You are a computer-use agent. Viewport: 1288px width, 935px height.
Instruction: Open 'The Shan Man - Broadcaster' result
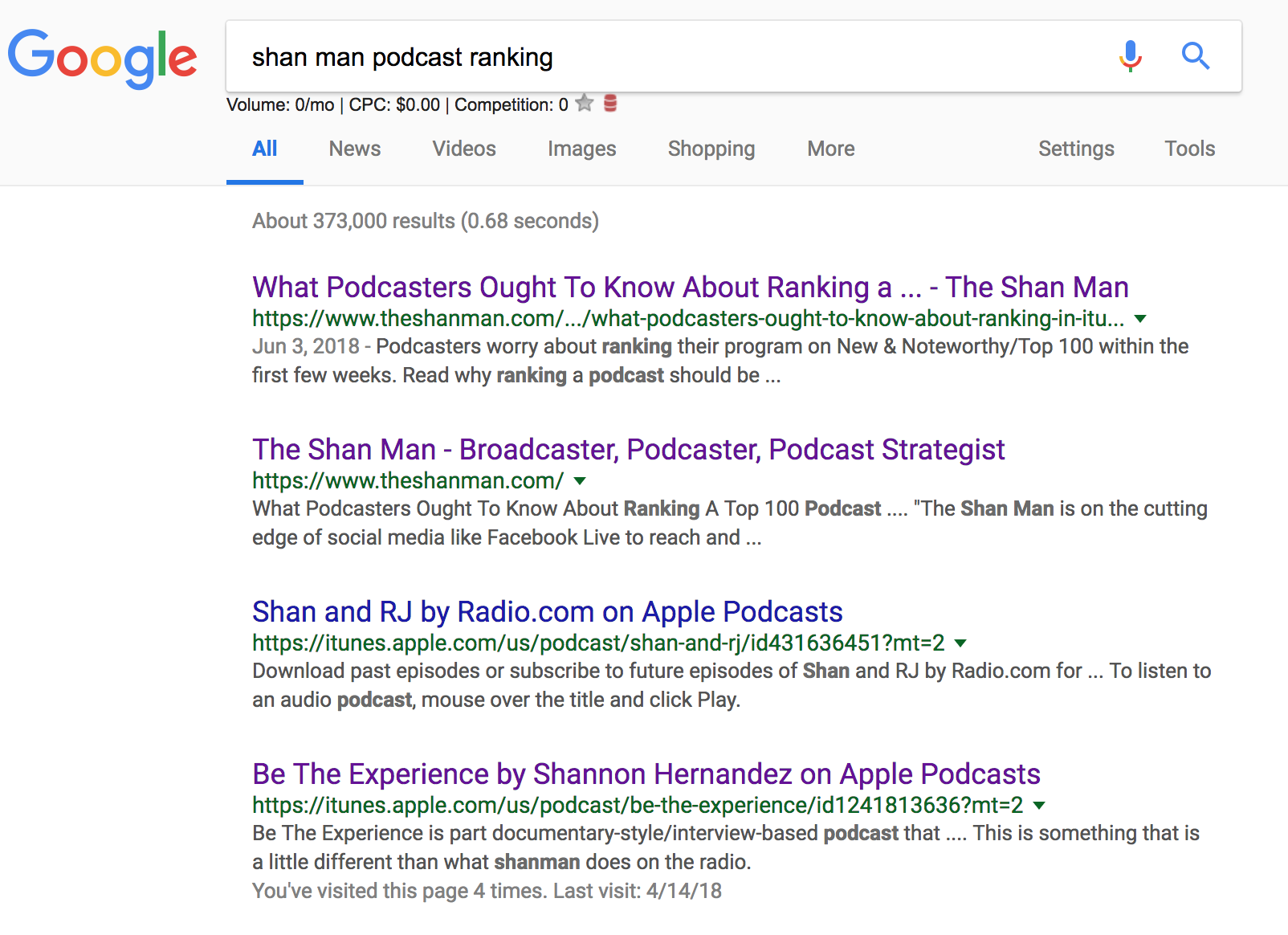(x=629, y=450)
